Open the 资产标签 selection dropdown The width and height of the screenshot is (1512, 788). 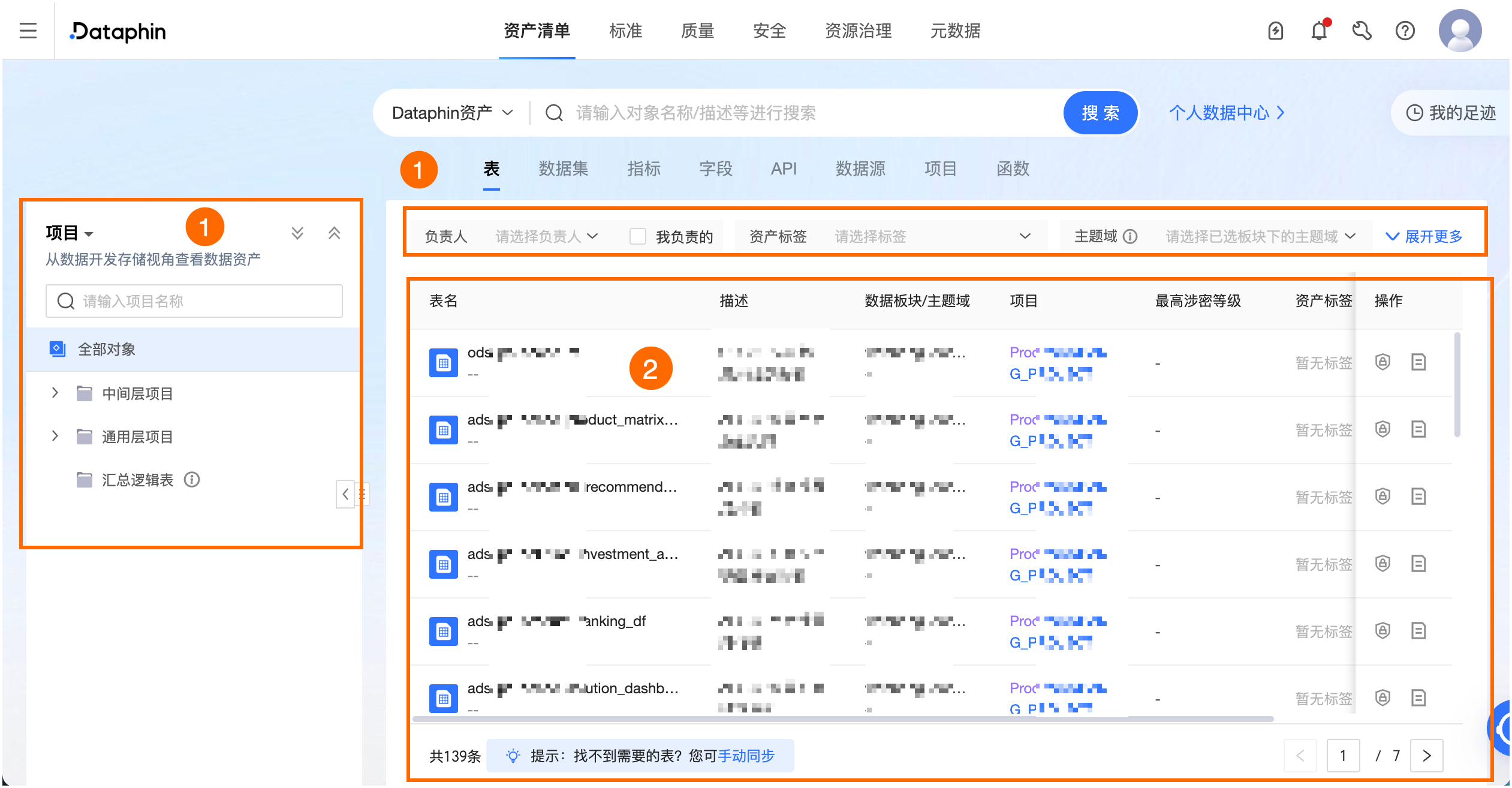[933, 236]
